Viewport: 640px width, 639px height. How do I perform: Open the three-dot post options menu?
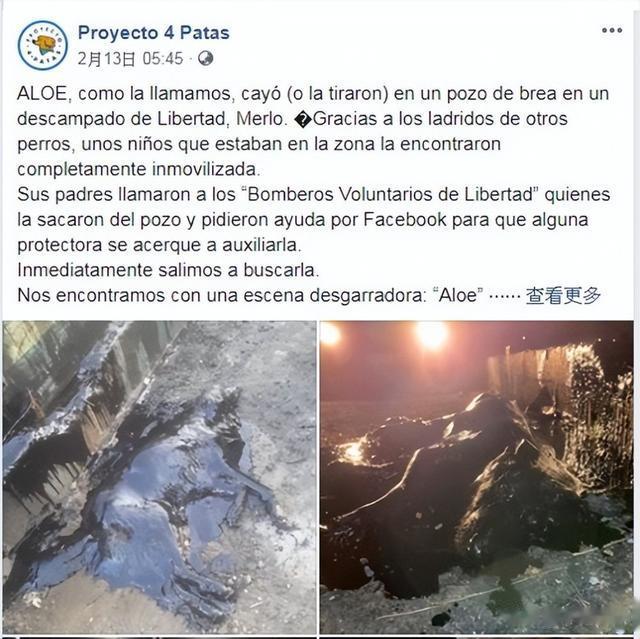pyautogui.click(x=611, y=31)
